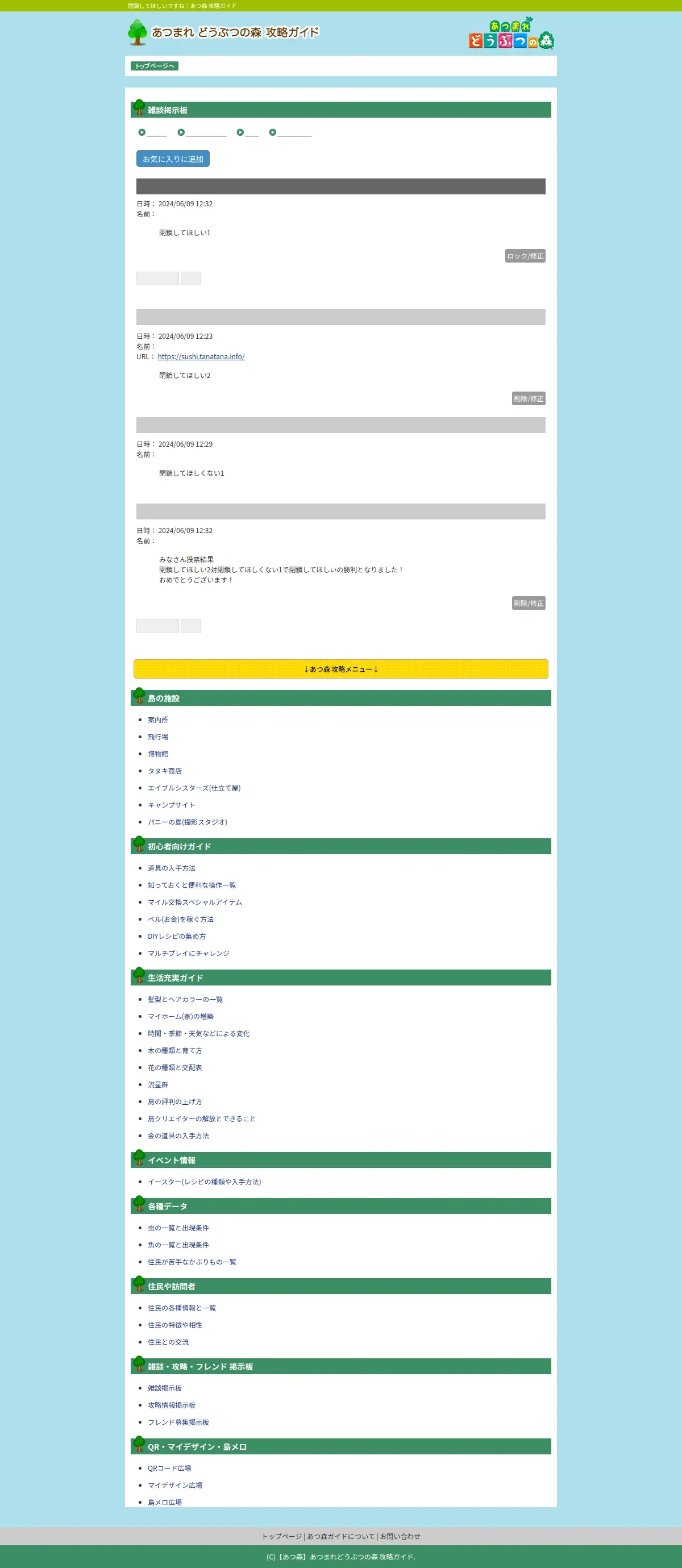Click the tree icon beside QR・マイデザイン・島メロ heading
682x1568 pixels.
[139, 1445]
